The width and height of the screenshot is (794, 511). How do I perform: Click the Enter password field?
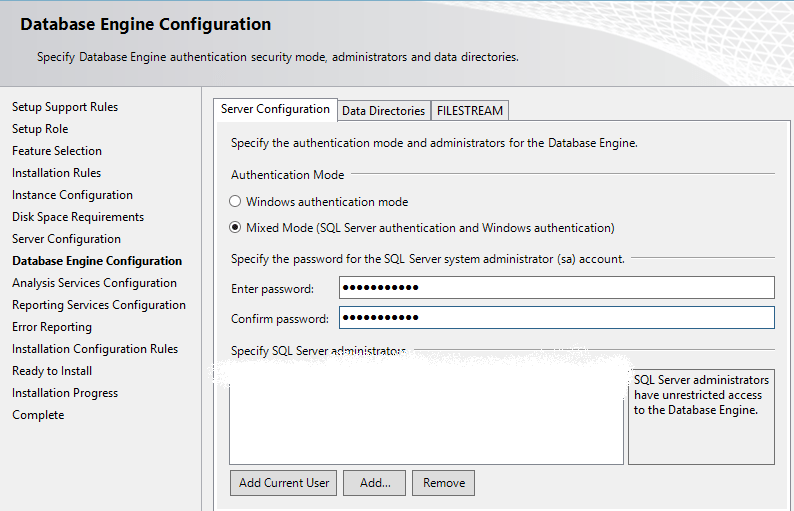tap(556, 288)
